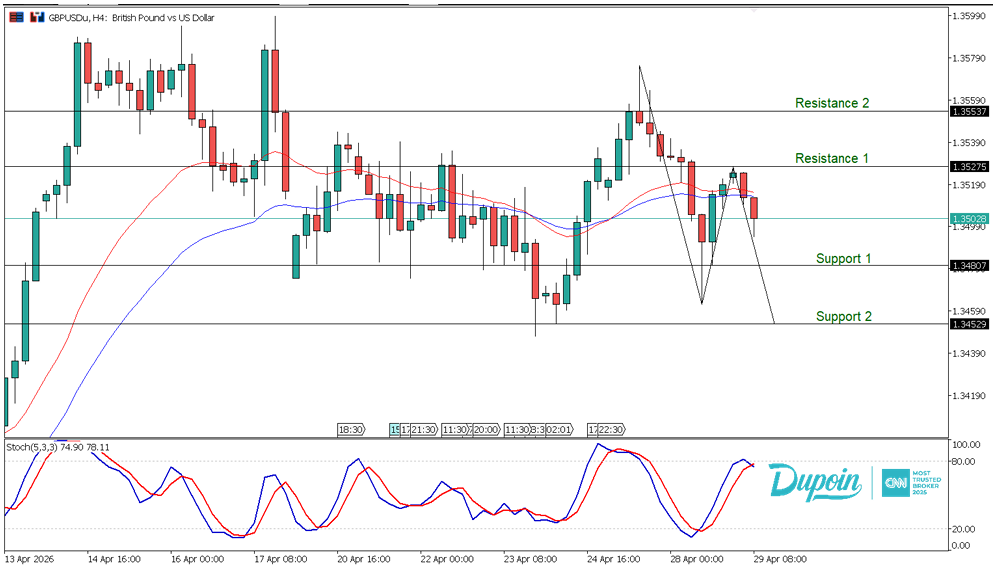Open the 02:01 news event marker
The width and height of the screenshot is (993, 572).
coord(559,429)
